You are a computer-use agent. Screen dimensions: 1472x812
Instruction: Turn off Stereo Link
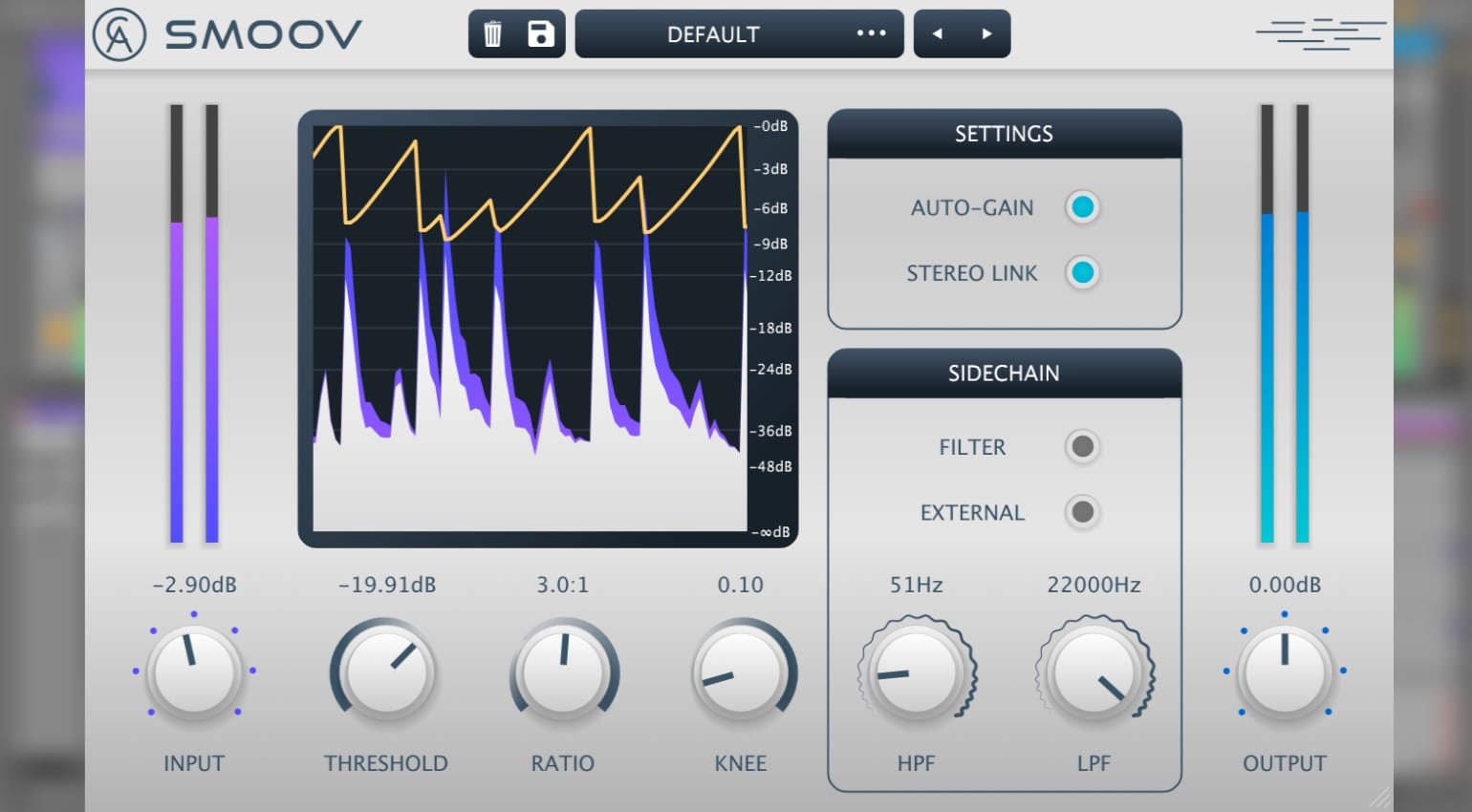coord(1082,273)
